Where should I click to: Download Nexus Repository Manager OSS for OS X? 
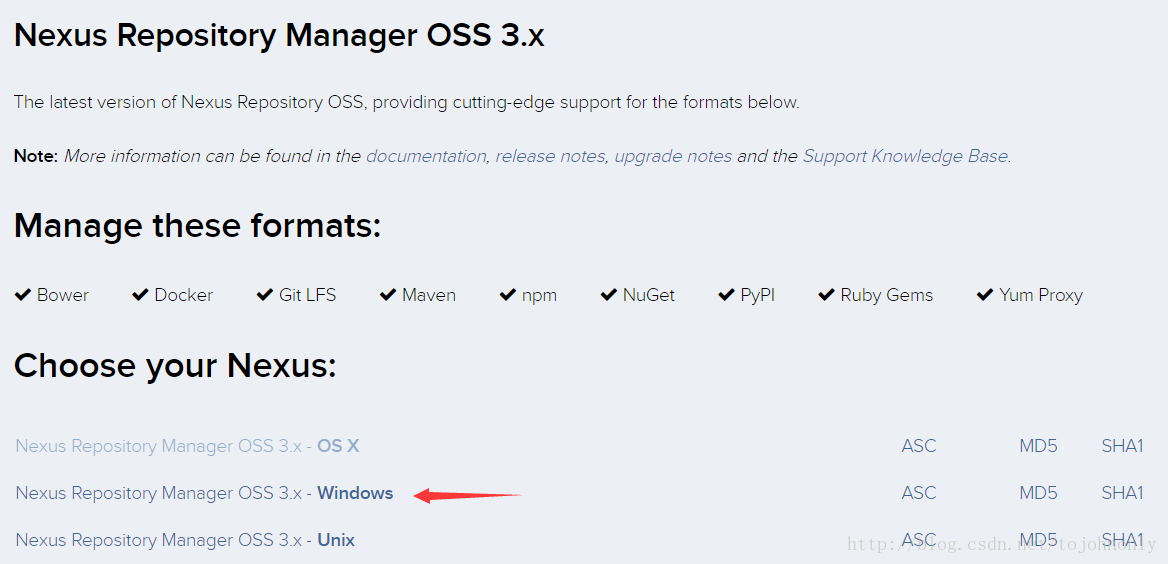(188, 446)
